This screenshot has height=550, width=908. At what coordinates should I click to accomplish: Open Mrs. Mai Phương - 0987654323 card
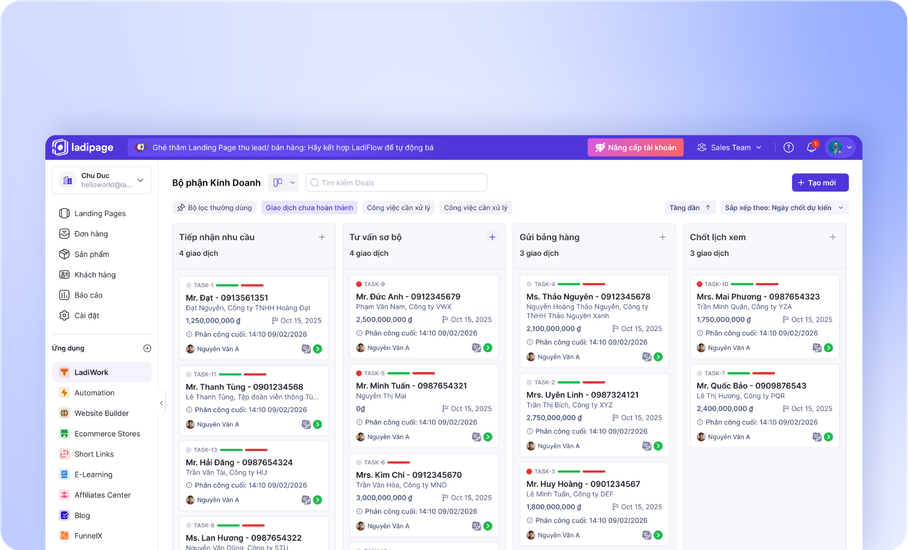point(764,317)
